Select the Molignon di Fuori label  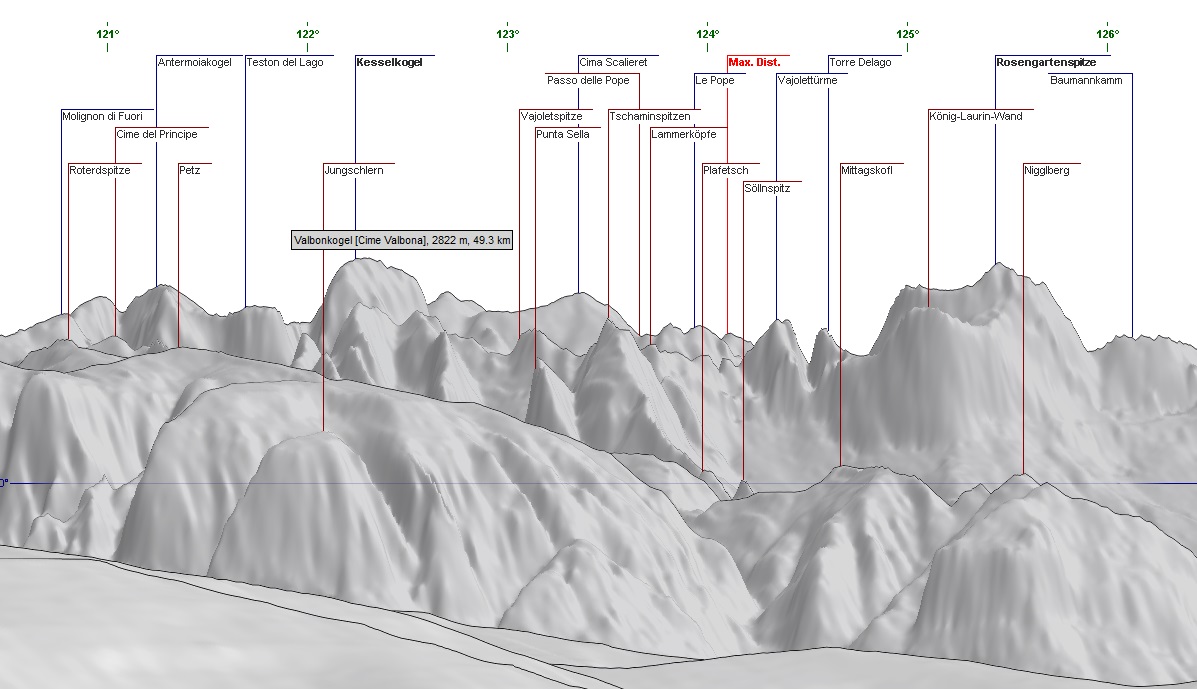103,116
